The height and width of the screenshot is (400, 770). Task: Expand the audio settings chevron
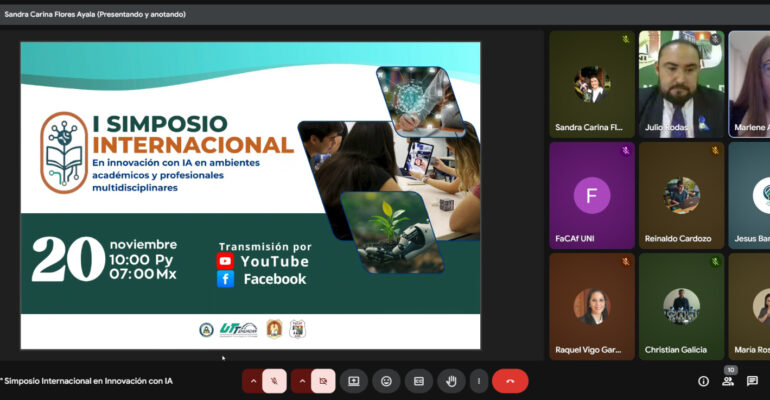(x=252, y=381)
